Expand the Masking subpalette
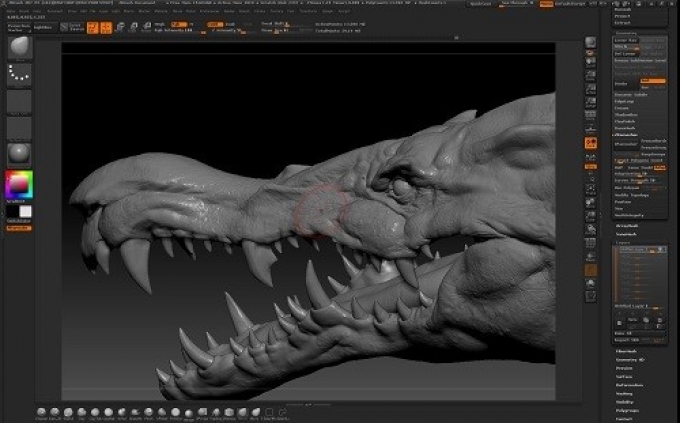This screenshot has height=423, width=680. [x=624, y=394]
